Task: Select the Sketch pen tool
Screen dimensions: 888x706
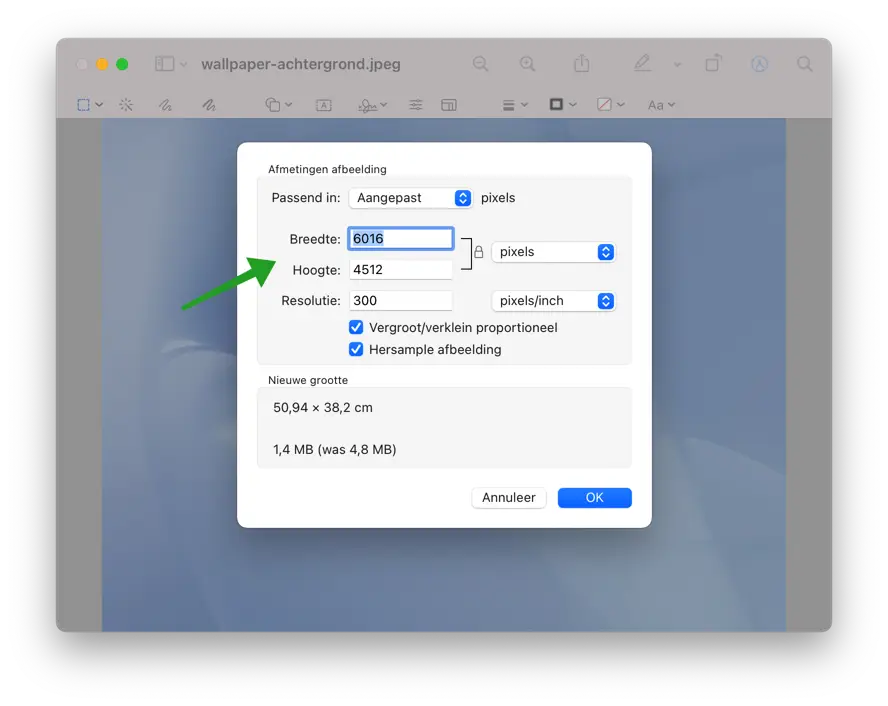Action: pyautogui.click(x=165, y=105)
